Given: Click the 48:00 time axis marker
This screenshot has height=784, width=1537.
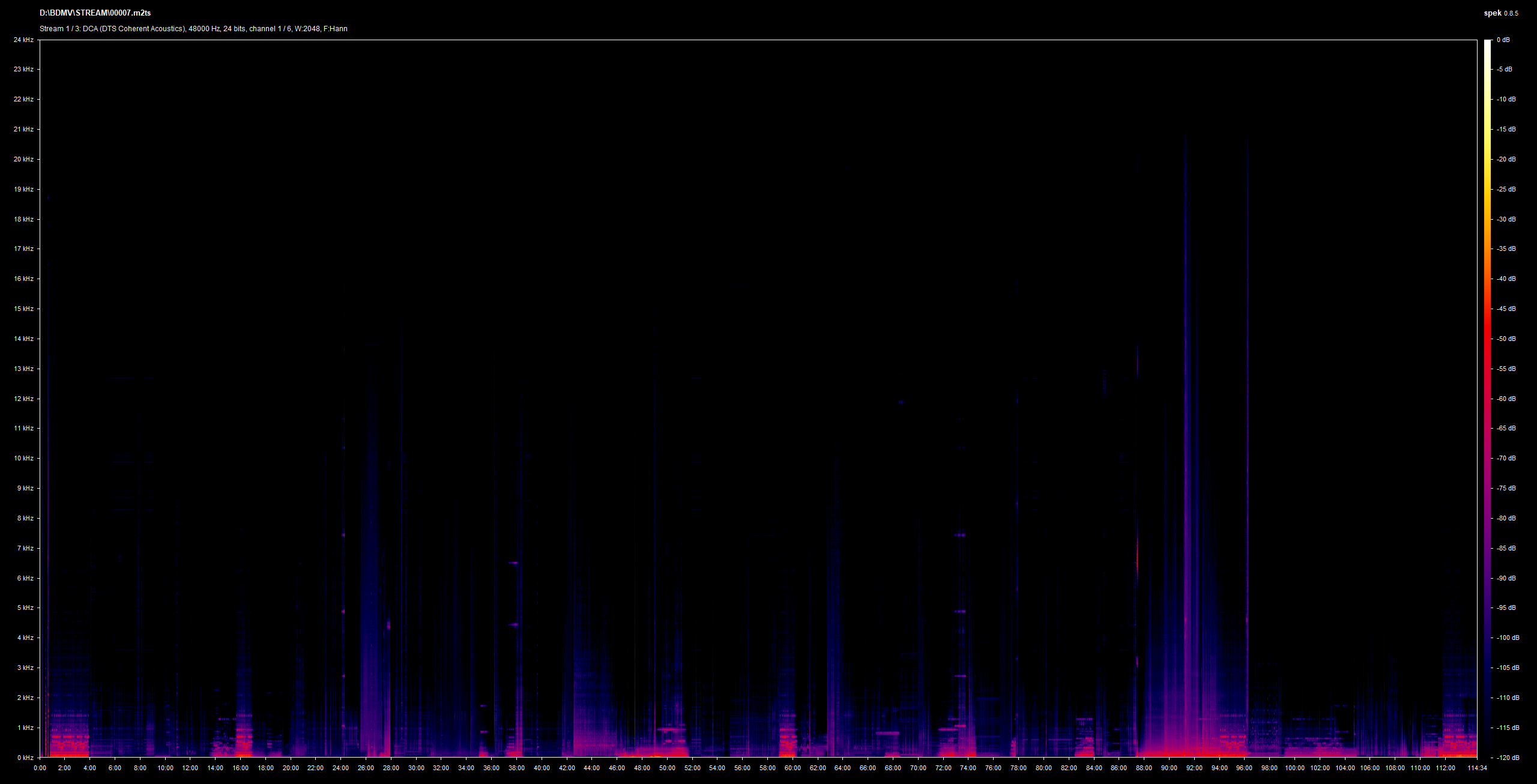Looking at the screenshot, I should (642, 768).
